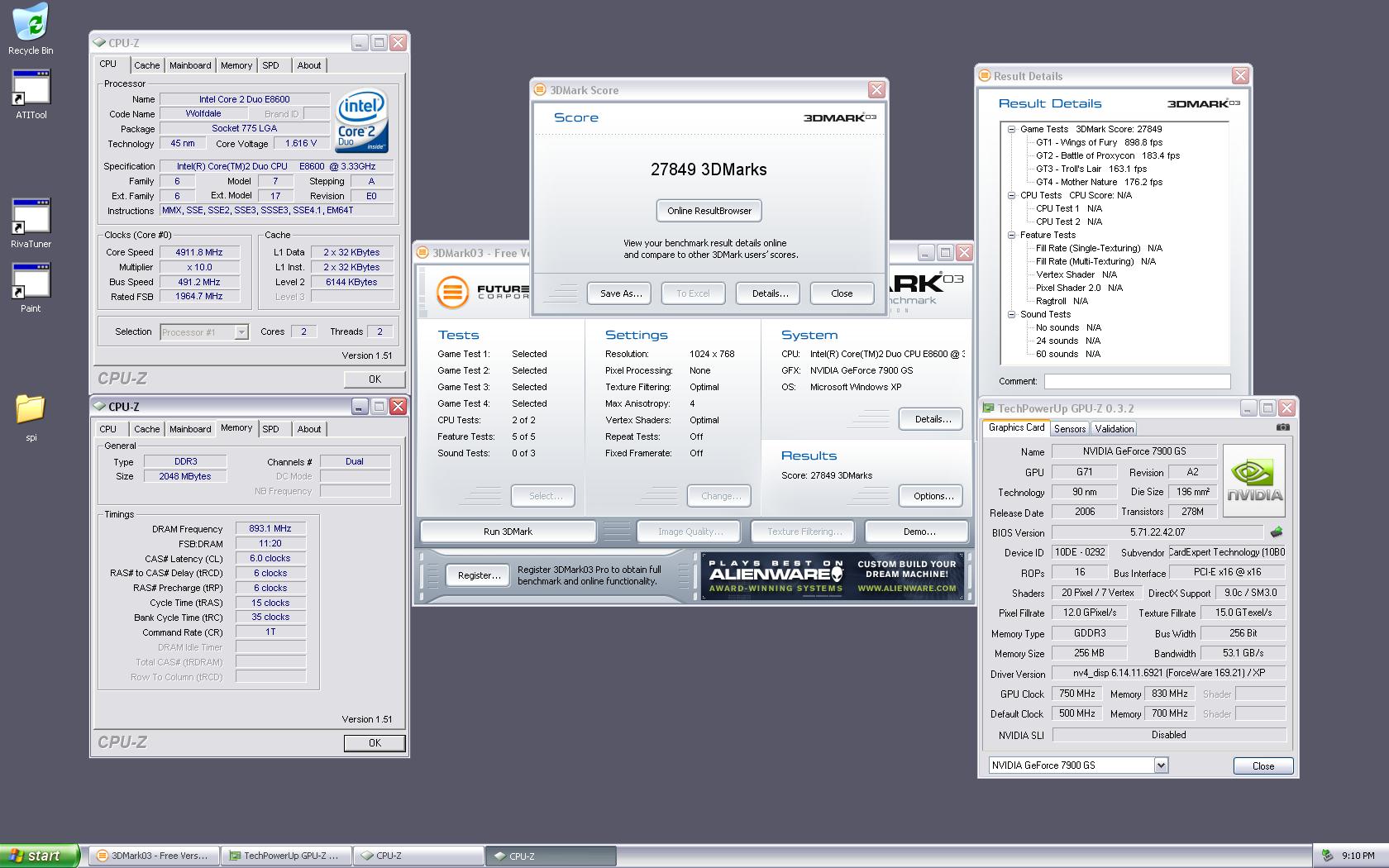Select GT3 - Troll's Lair result row
Image resolution: width=1389 pixels, height=868 pixels.
(1091, 169)
